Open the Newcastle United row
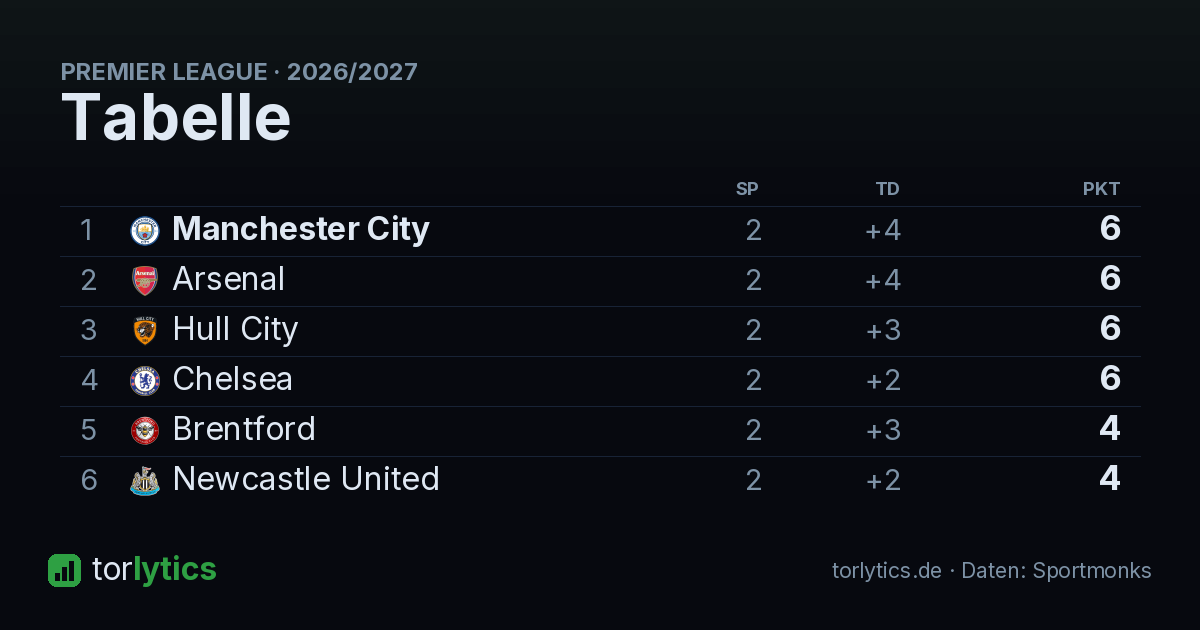Viewport: 1200px width, 630px height. pyautogui.click(x=600, y=481)
